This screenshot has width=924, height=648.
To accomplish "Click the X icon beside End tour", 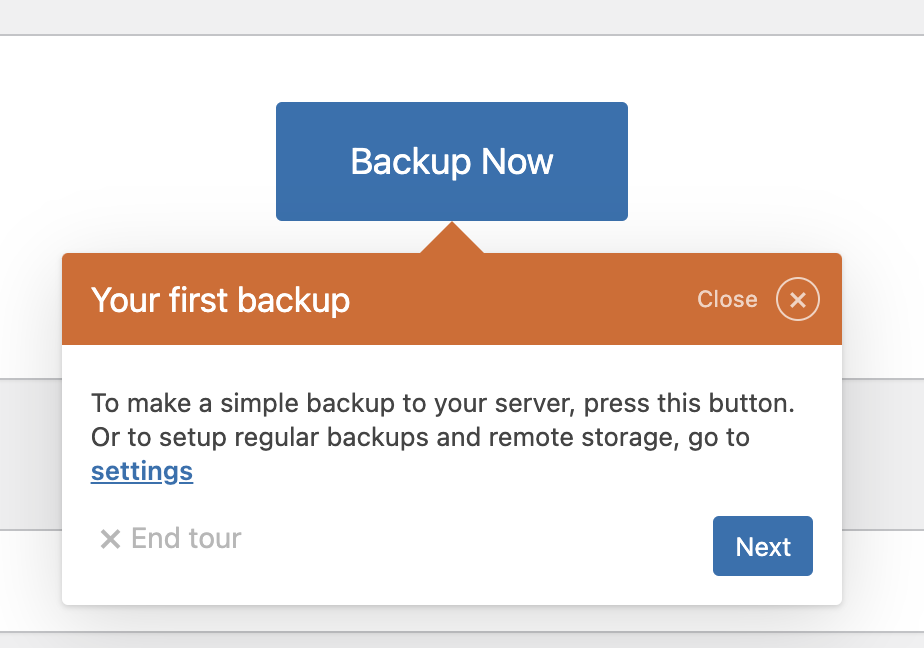I will tap(110, 539).
